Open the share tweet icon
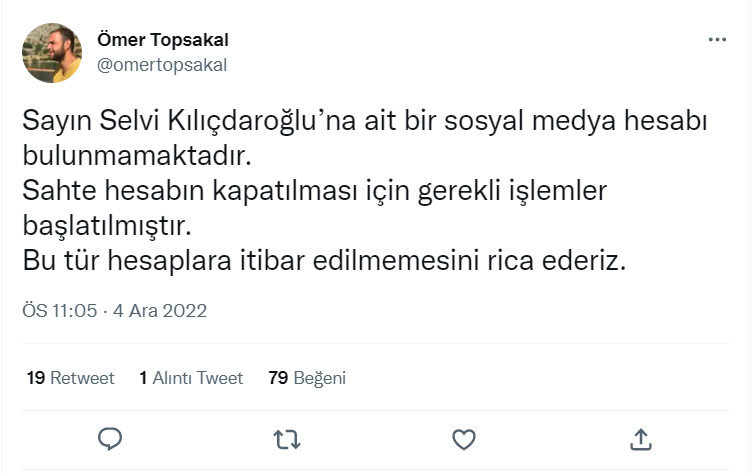 coord(641,439)
